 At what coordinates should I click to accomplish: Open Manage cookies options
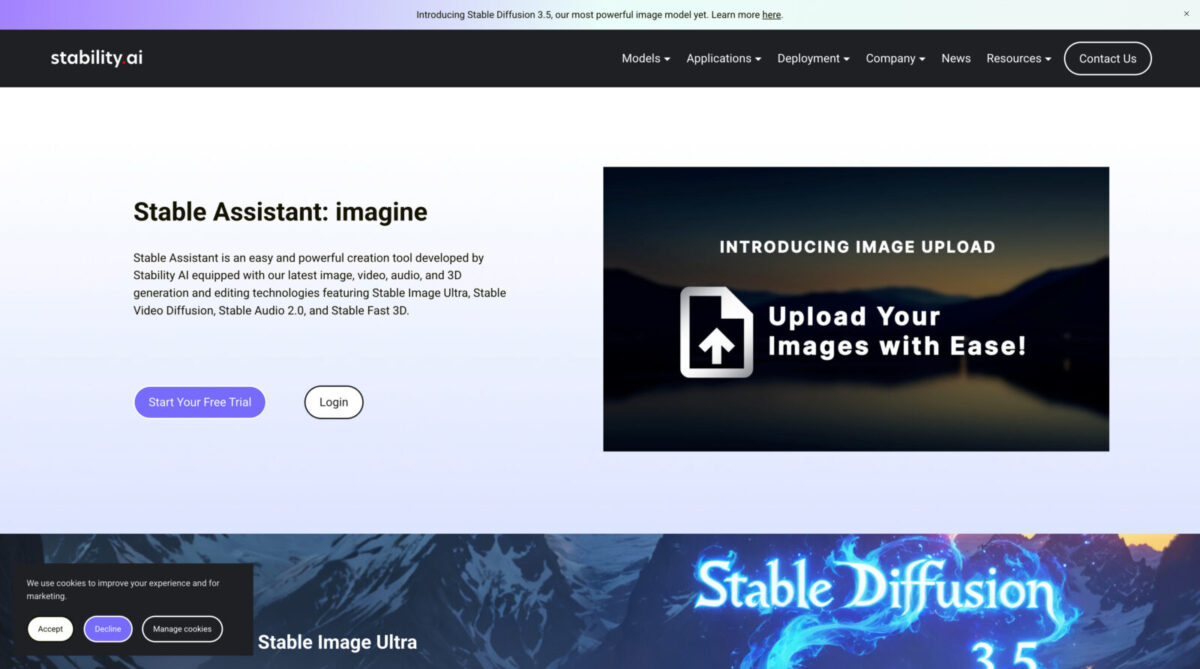[x=182, y=628]
